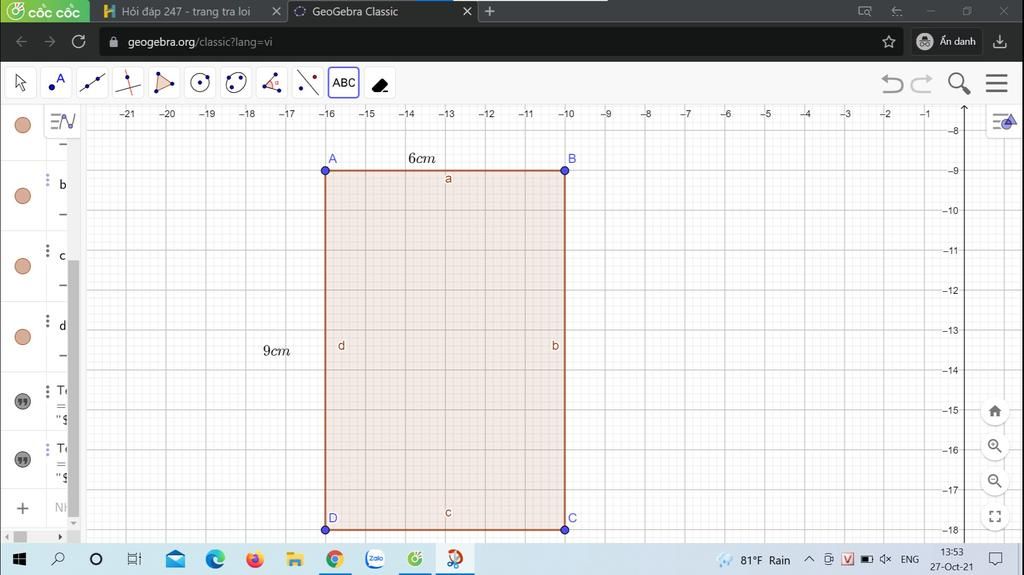Go back in browser history
Screen dimensions: 1024x575
tap(22, 42)
